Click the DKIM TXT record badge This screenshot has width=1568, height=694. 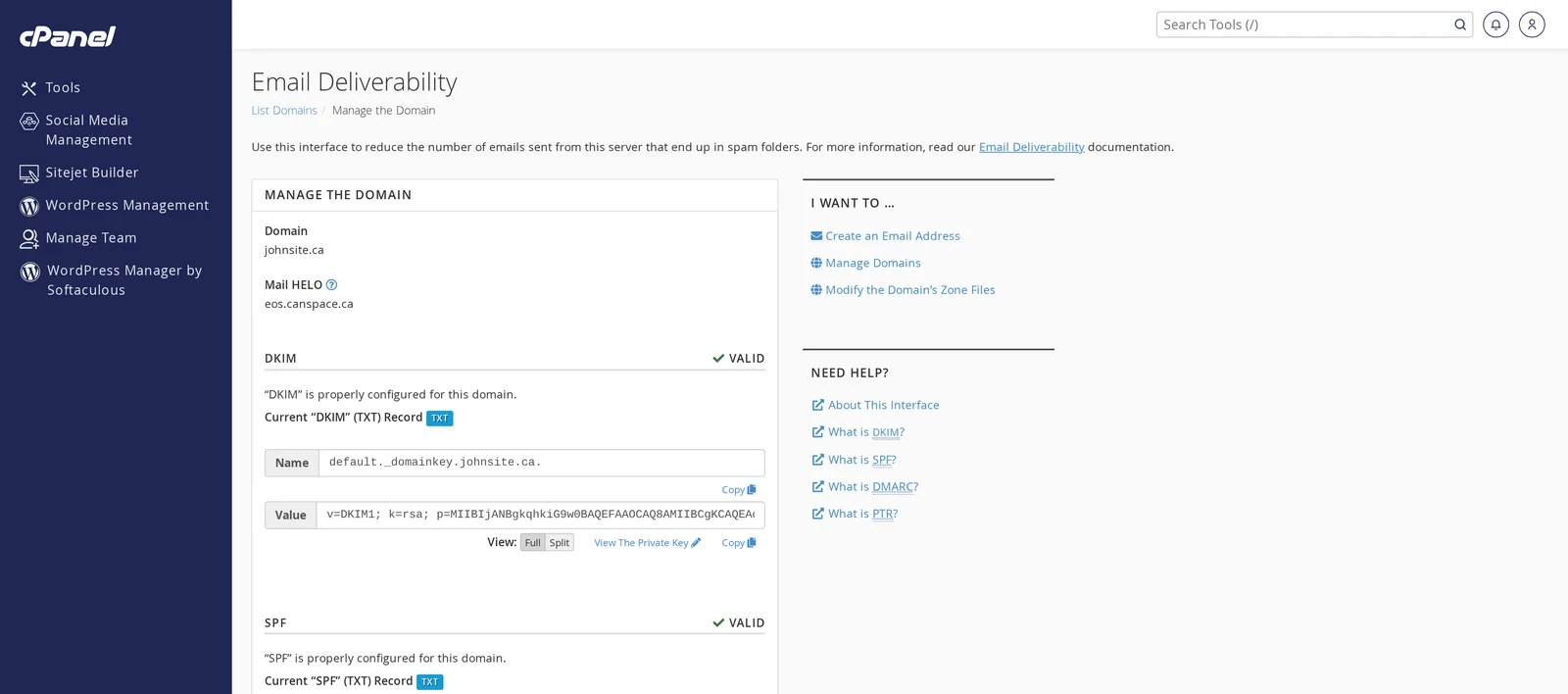coord(440,419)
